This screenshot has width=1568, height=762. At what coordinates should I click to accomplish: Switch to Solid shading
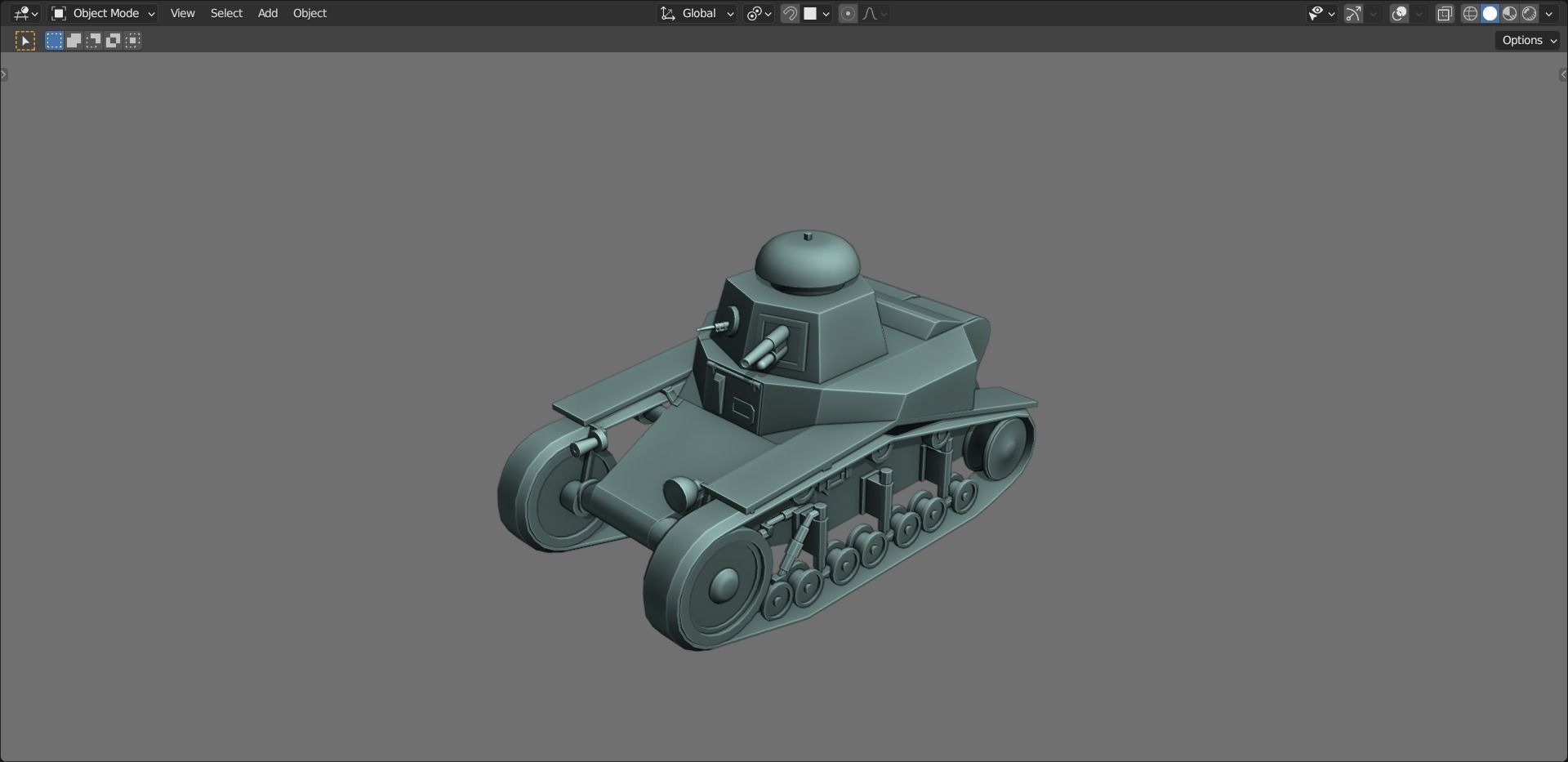coord(1490,13)
